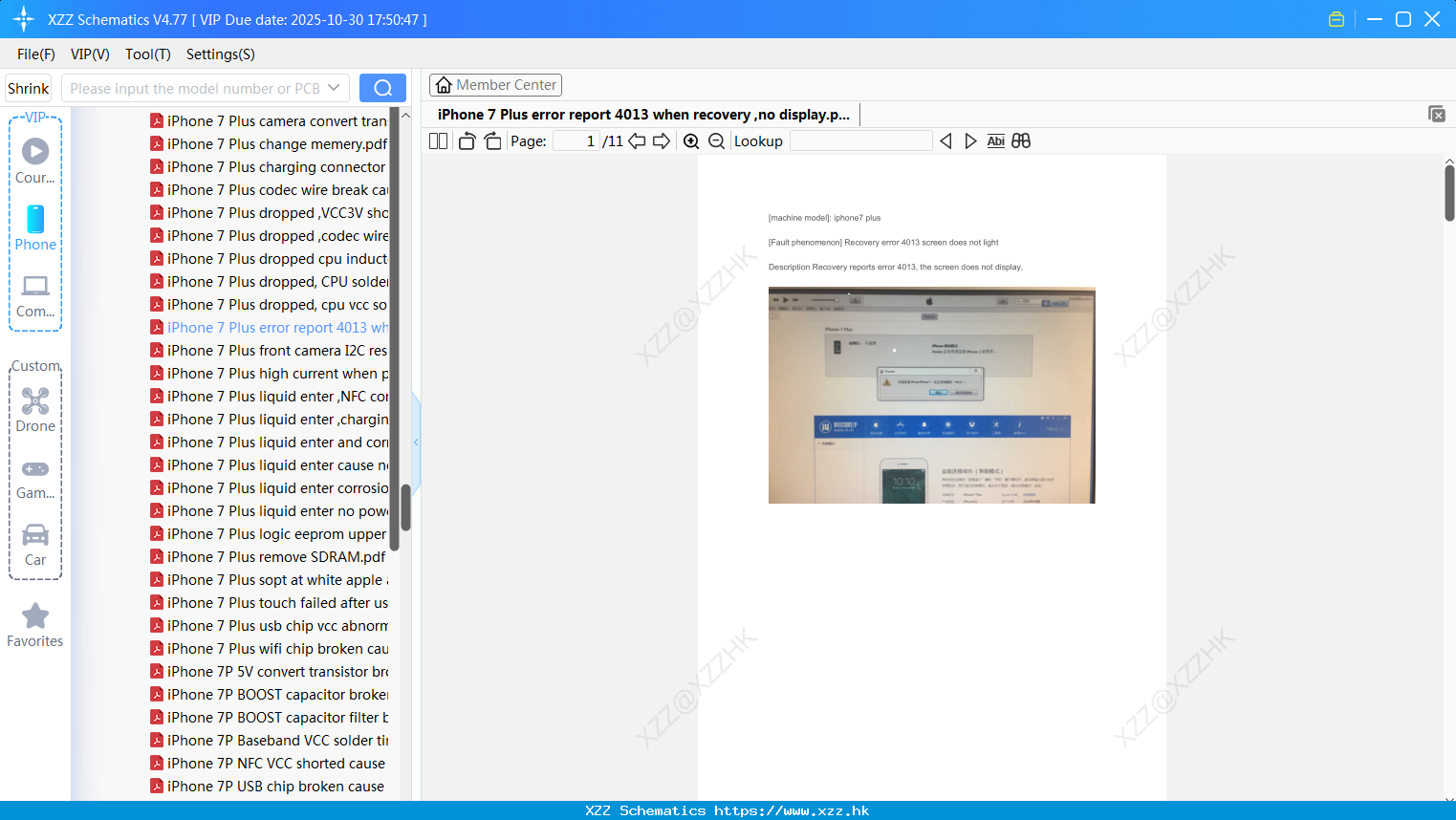The width and height of the screenshot is (1456, 820).
Task: Click the Shrink button
Action: point(28,88)
